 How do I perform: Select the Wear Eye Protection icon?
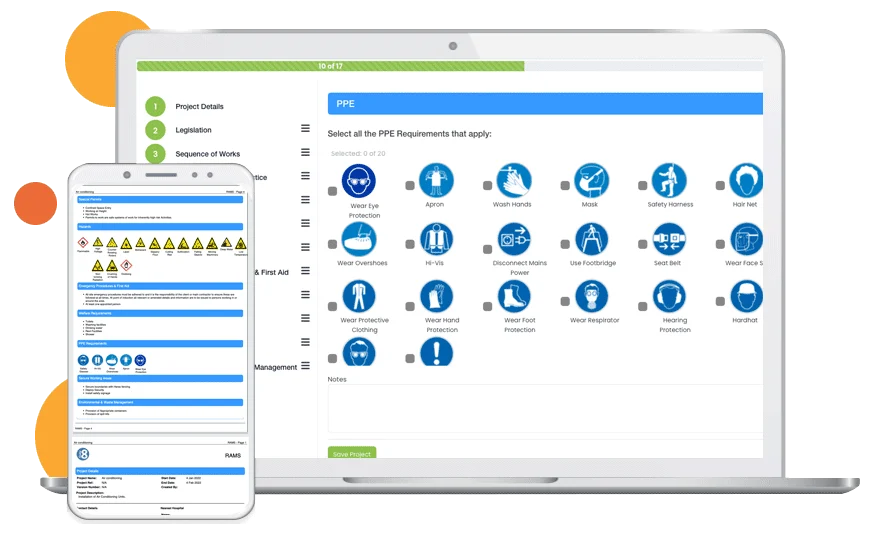tap(358, 180)
